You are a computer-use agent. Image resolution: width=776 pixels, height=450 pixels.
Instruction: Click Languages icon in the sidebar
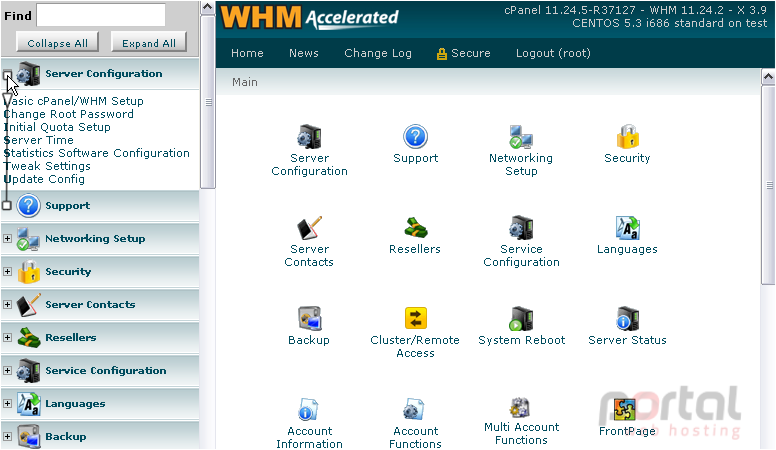[28, 403]
